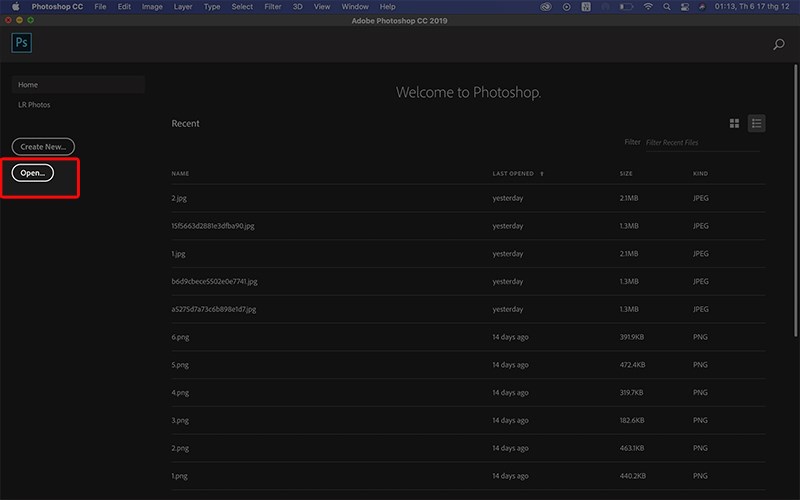The image size is (800, 500).
Task: Open the Photoshop CC application menu
Action: (x=57, y=7)
